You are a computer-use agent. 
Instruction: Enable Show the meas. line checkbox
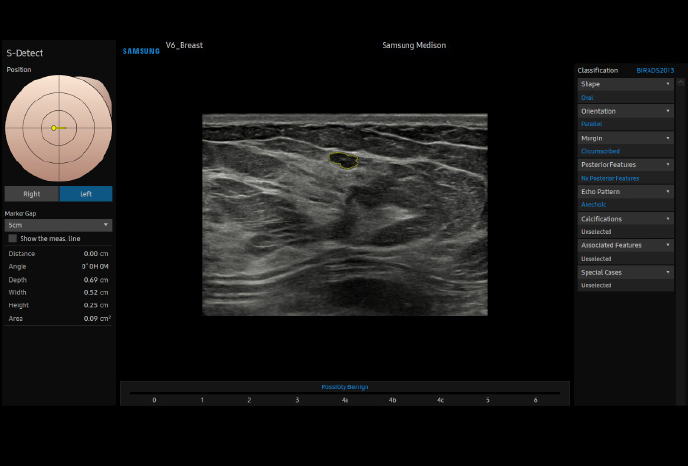point(13,238)
